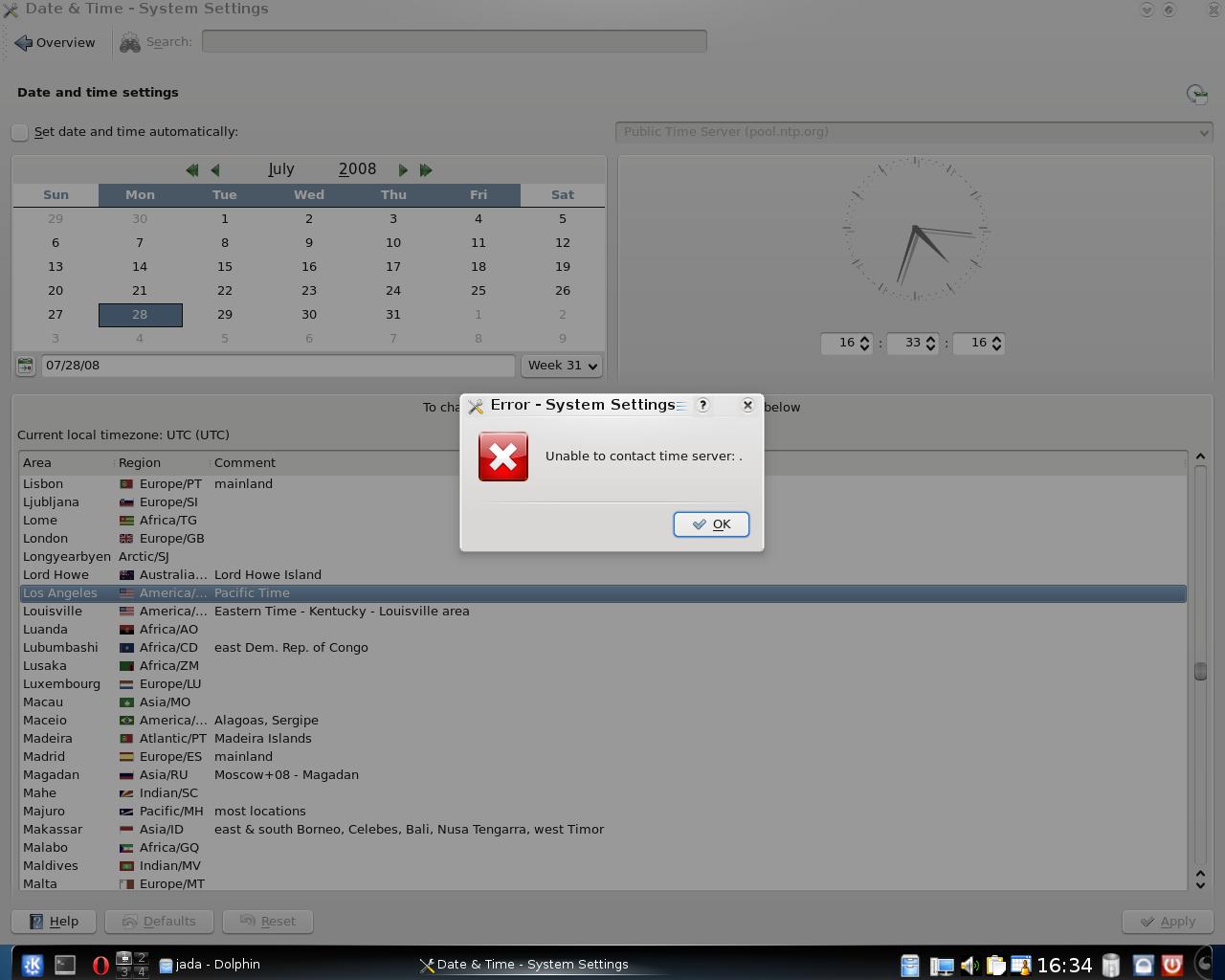Expand the Public Time Server combo box
Screen dimensions: 1225x980
tap(913, 132)
